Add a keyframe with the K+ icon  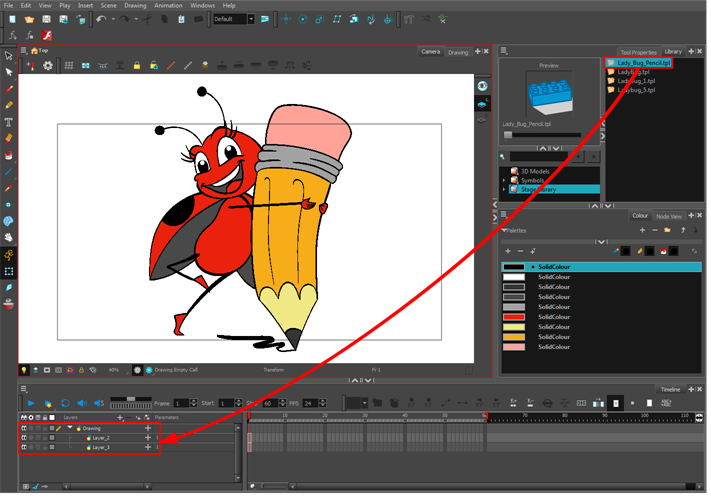tap(513, 403)
